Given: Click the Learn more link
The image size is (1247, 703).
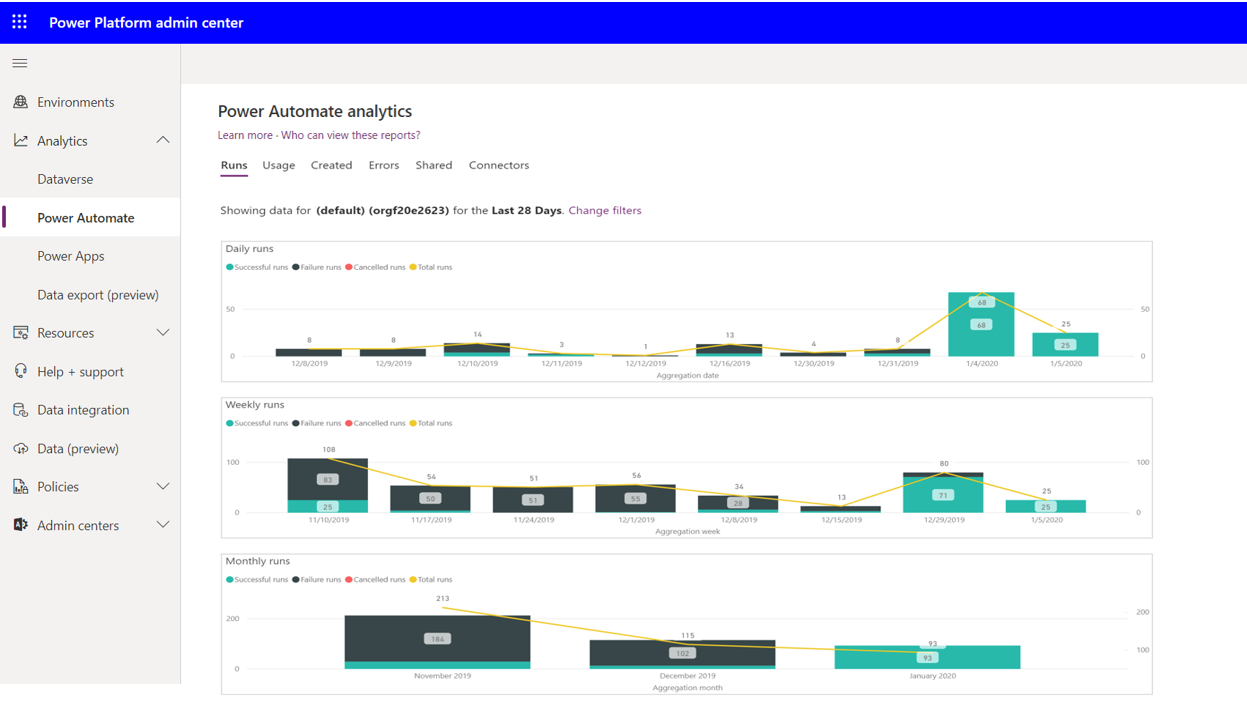Looking at the screenshot, I should point(245,135).
